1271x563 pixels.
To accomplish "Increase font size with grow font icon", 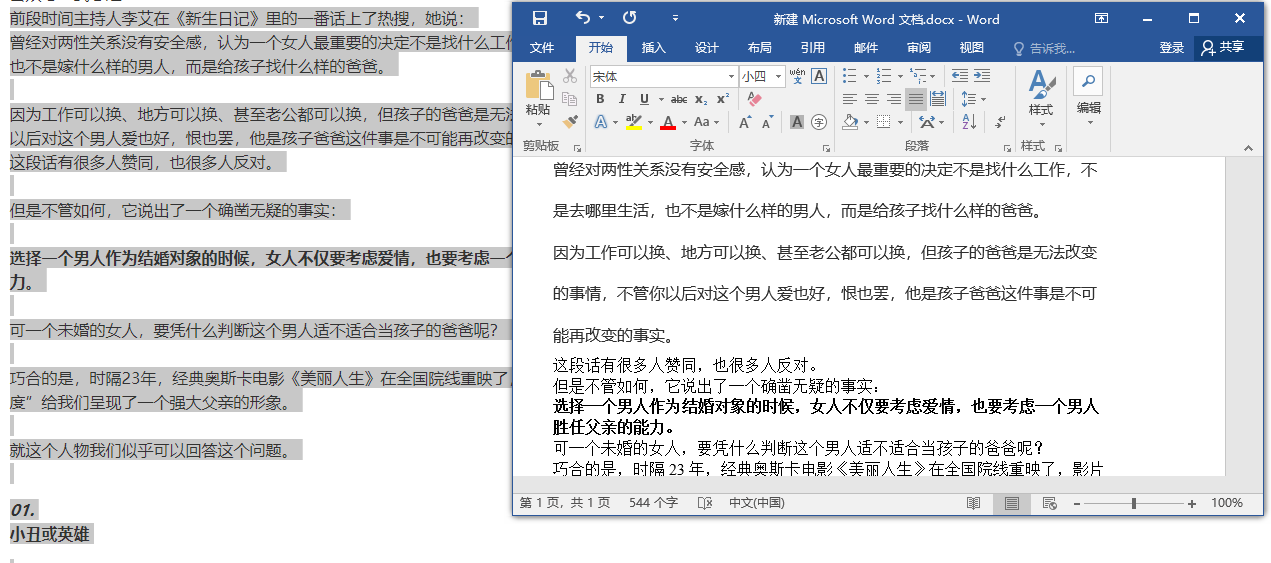I will point(745,122).
